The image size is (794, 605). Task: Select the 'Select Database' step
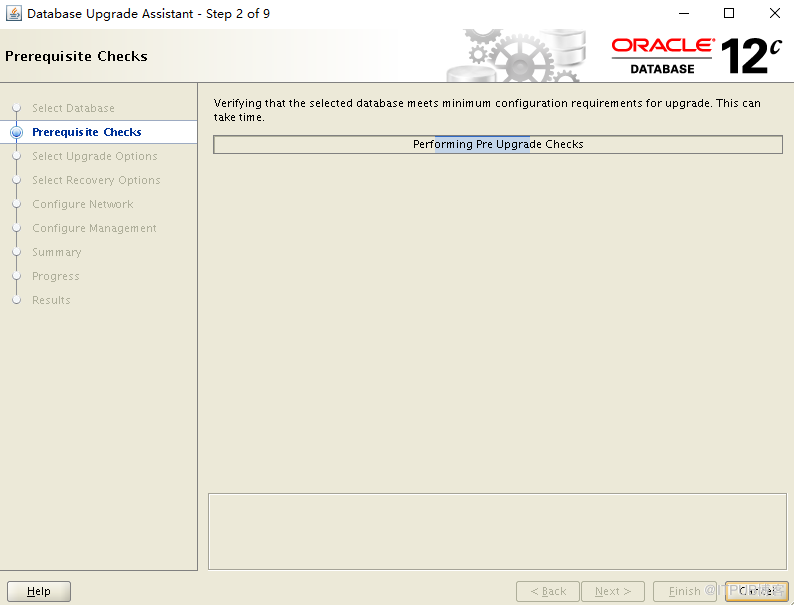[73, 108]
